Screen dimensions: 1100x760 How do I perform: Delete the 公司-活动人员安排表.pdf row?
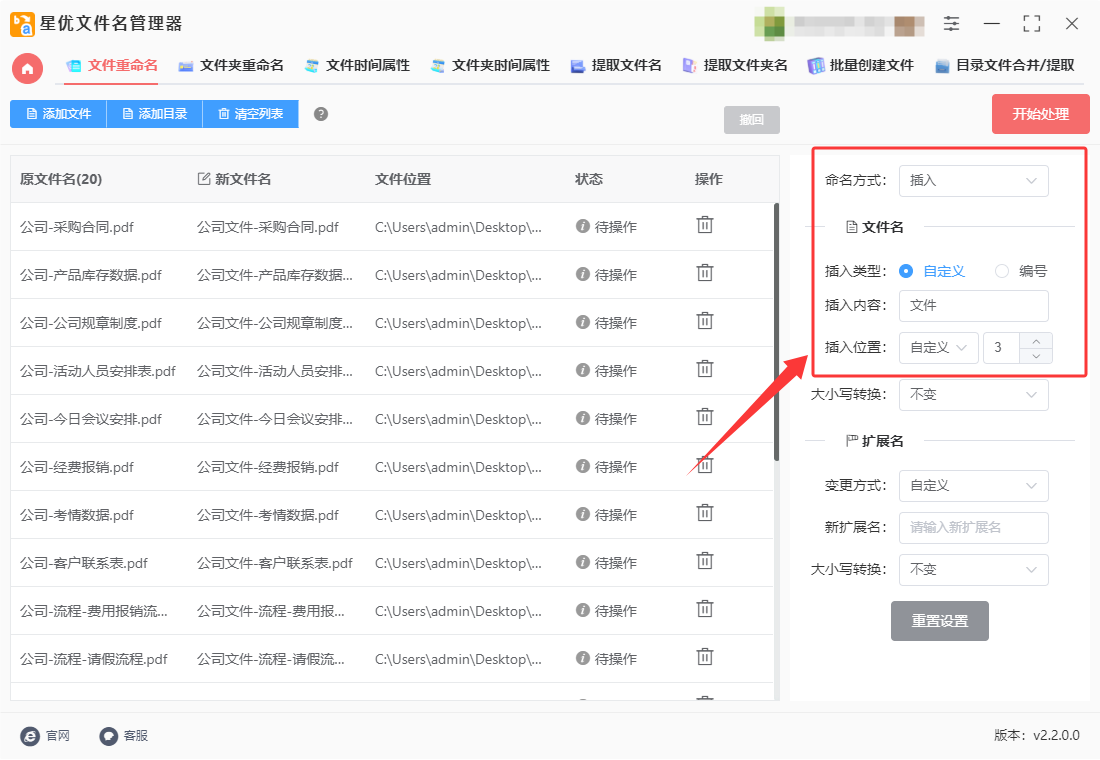coord(704,368)
